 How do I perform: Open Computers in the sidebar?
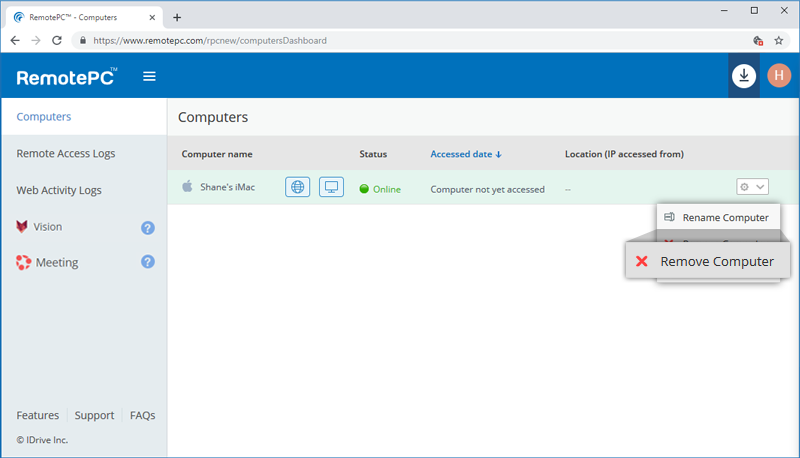[44, 117]
